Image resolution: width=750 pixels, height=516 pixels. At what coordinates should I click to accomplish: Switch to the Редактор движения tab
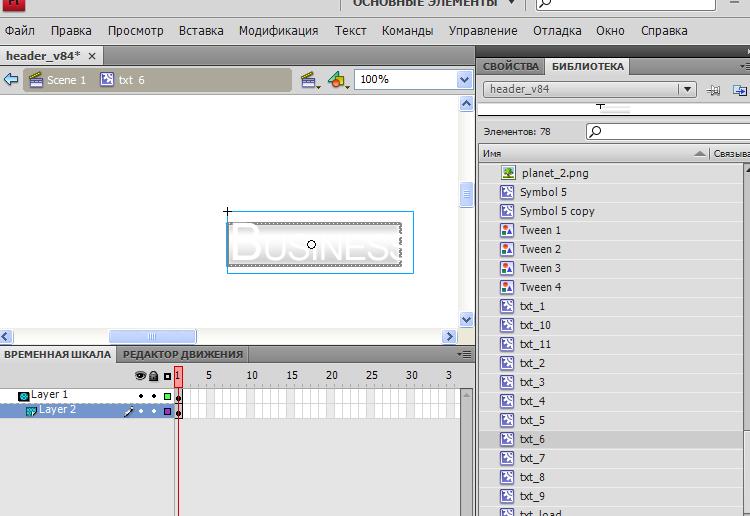tap(183, 354)
